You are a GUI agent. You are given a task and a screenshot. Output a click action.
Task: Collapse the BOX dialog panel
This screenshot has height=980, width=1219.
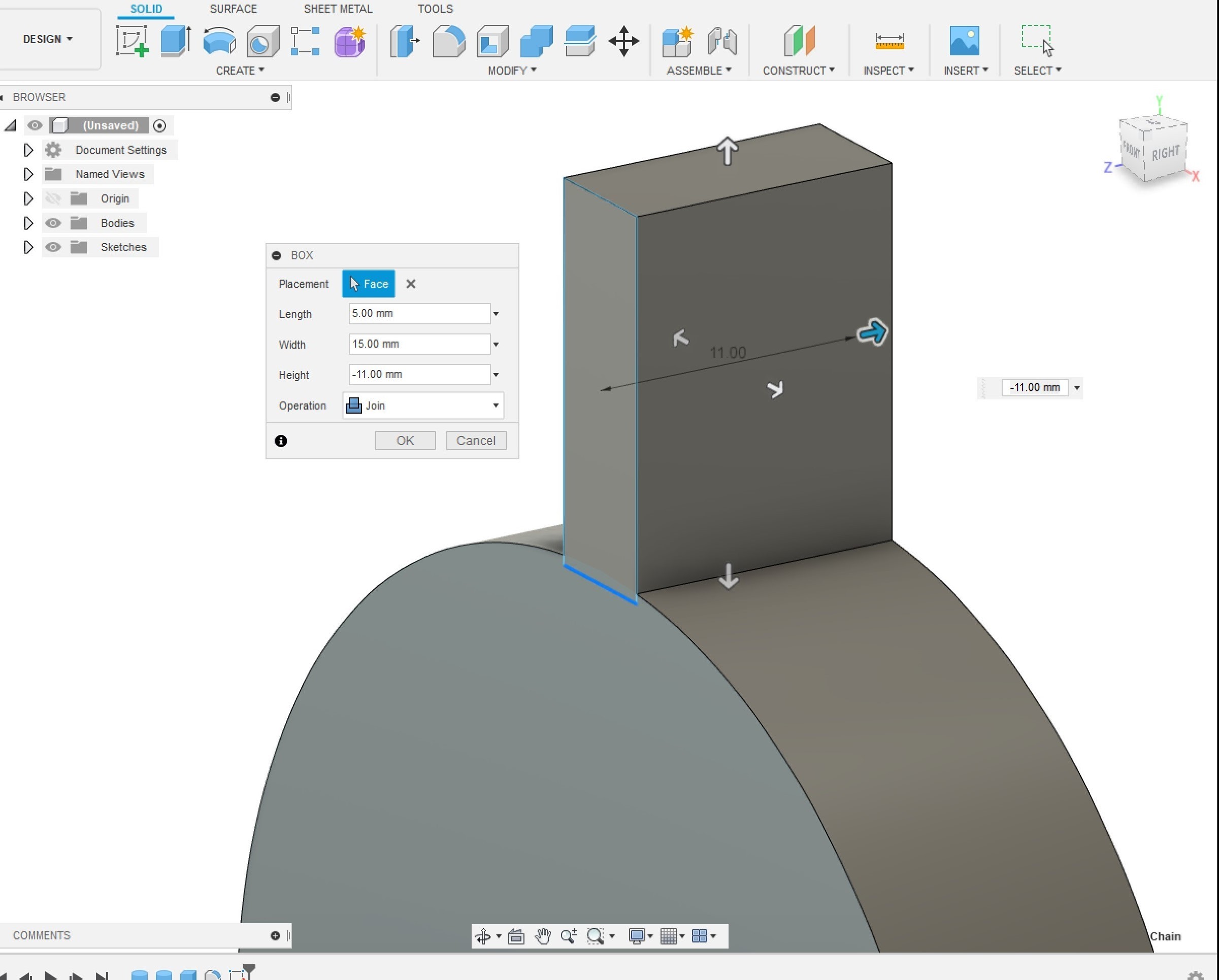[276, 255]
